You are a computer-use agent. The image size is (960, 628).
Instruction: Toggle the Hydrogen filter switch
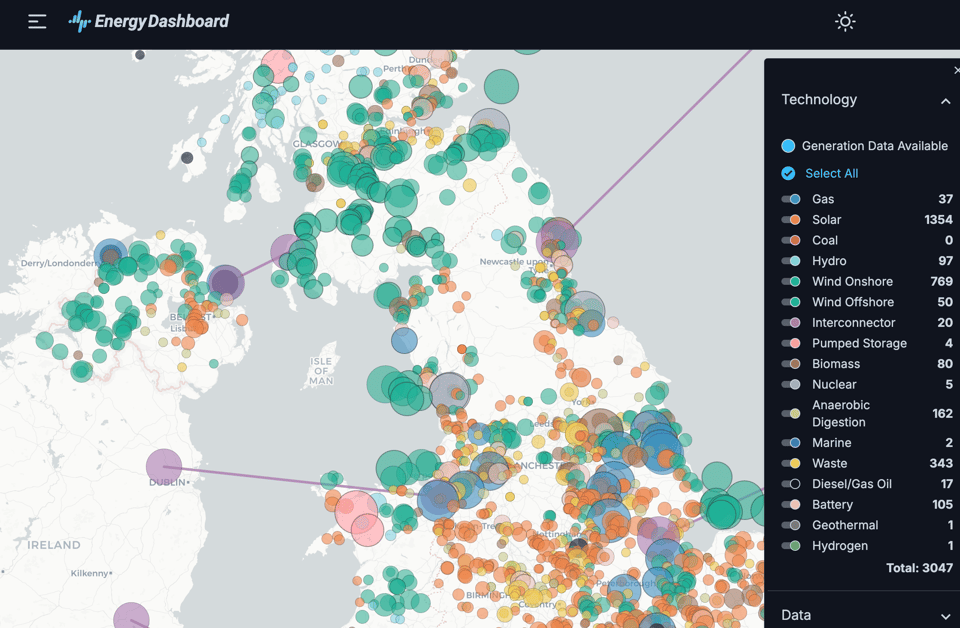[x=791, y=546]
